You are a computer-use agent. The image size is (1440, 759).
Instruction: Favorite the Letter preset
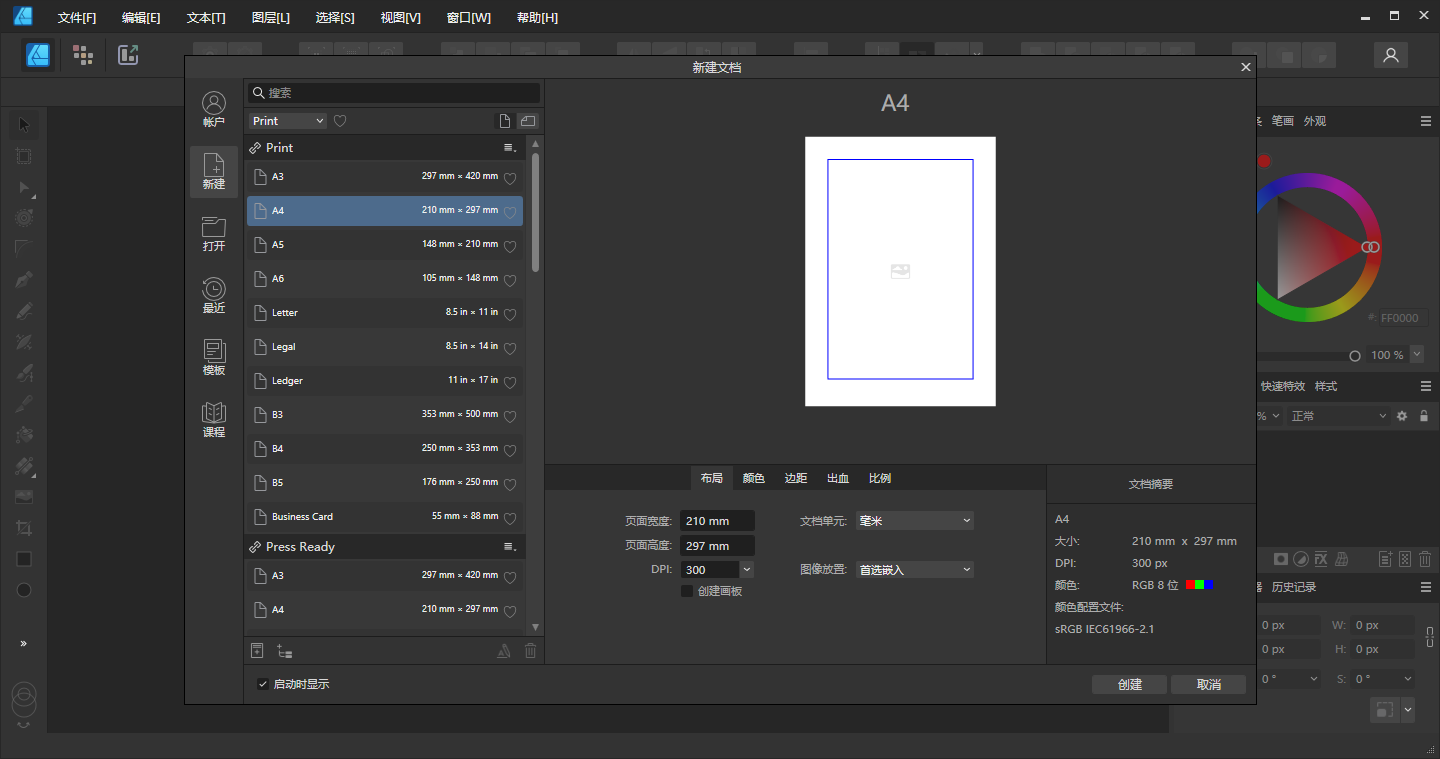tap(510, 315)
